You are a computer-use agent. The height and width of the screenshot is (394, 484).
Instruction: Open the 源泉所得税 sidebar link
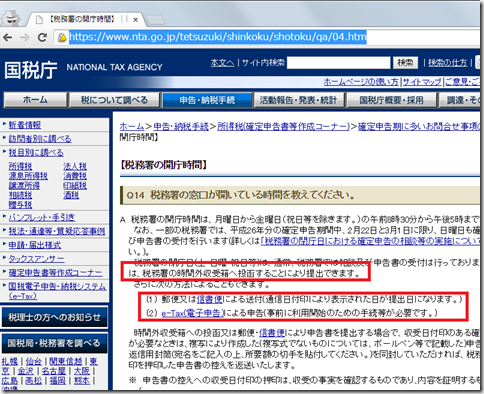[28, 176]
